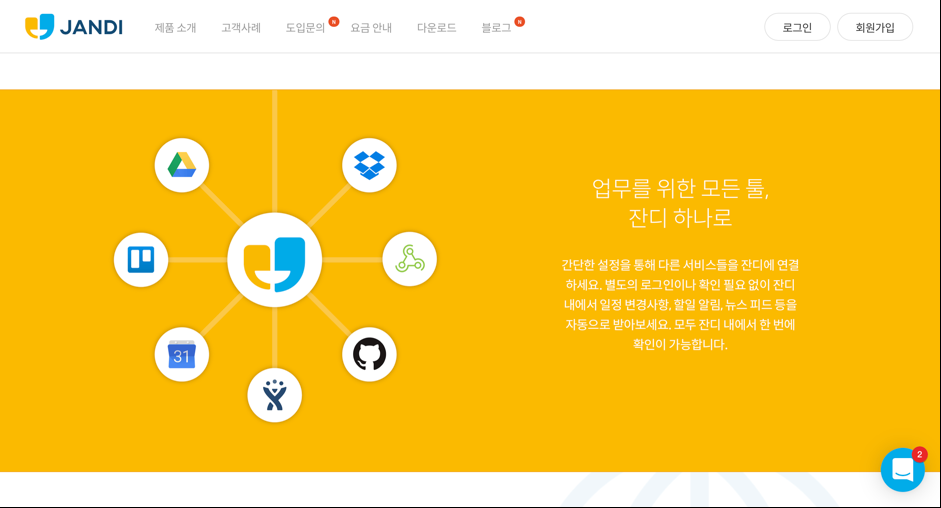Viewport: 941px width, 508px height.
Task: Open the Google Calendar integration icon
Action: [x=182, y=354]
